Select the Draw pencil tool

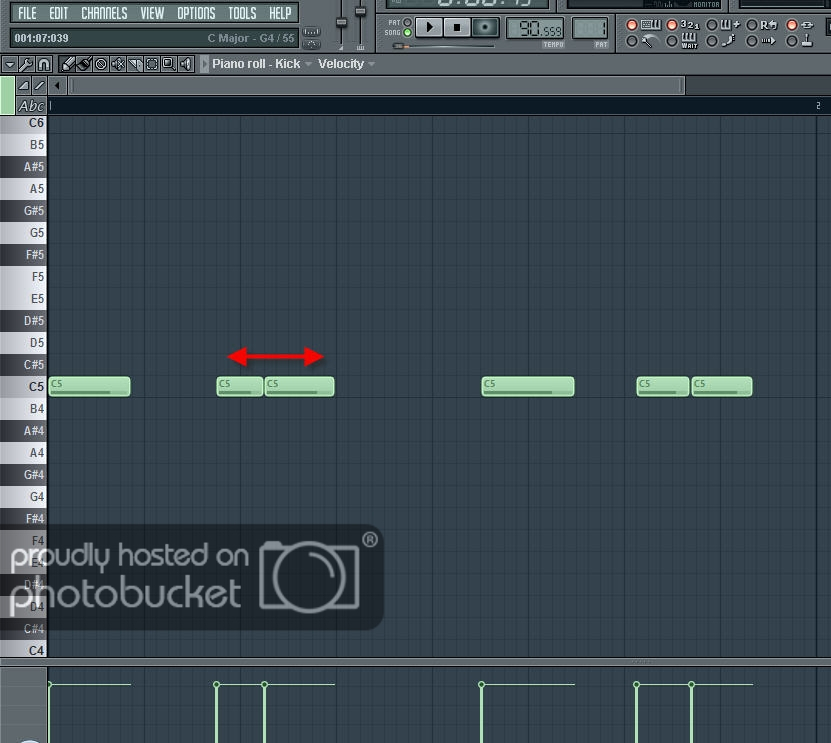[x=68, y=64]
